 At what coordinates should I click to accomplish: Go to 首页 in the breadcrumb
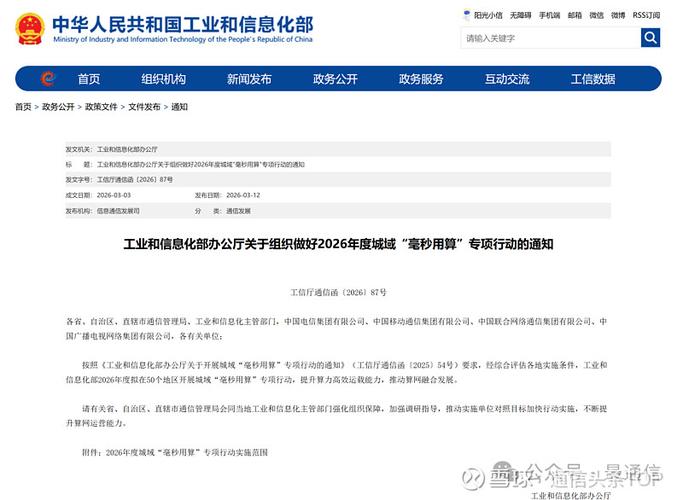coord(23,107)
